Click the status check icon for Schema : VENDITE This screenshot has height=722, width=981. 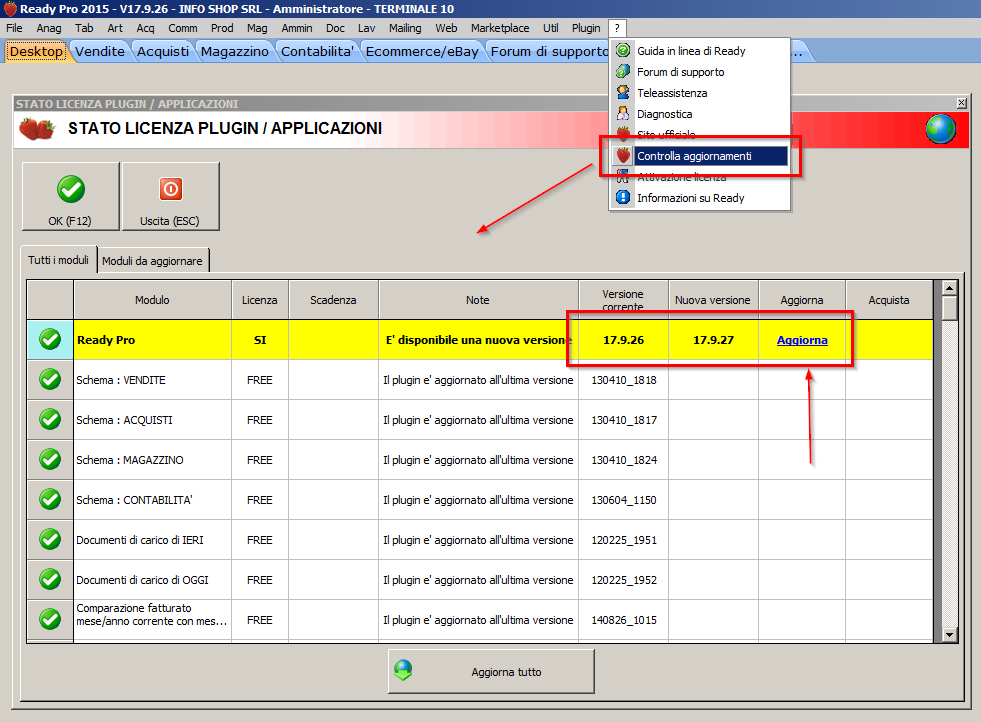[x=50, y=380]
